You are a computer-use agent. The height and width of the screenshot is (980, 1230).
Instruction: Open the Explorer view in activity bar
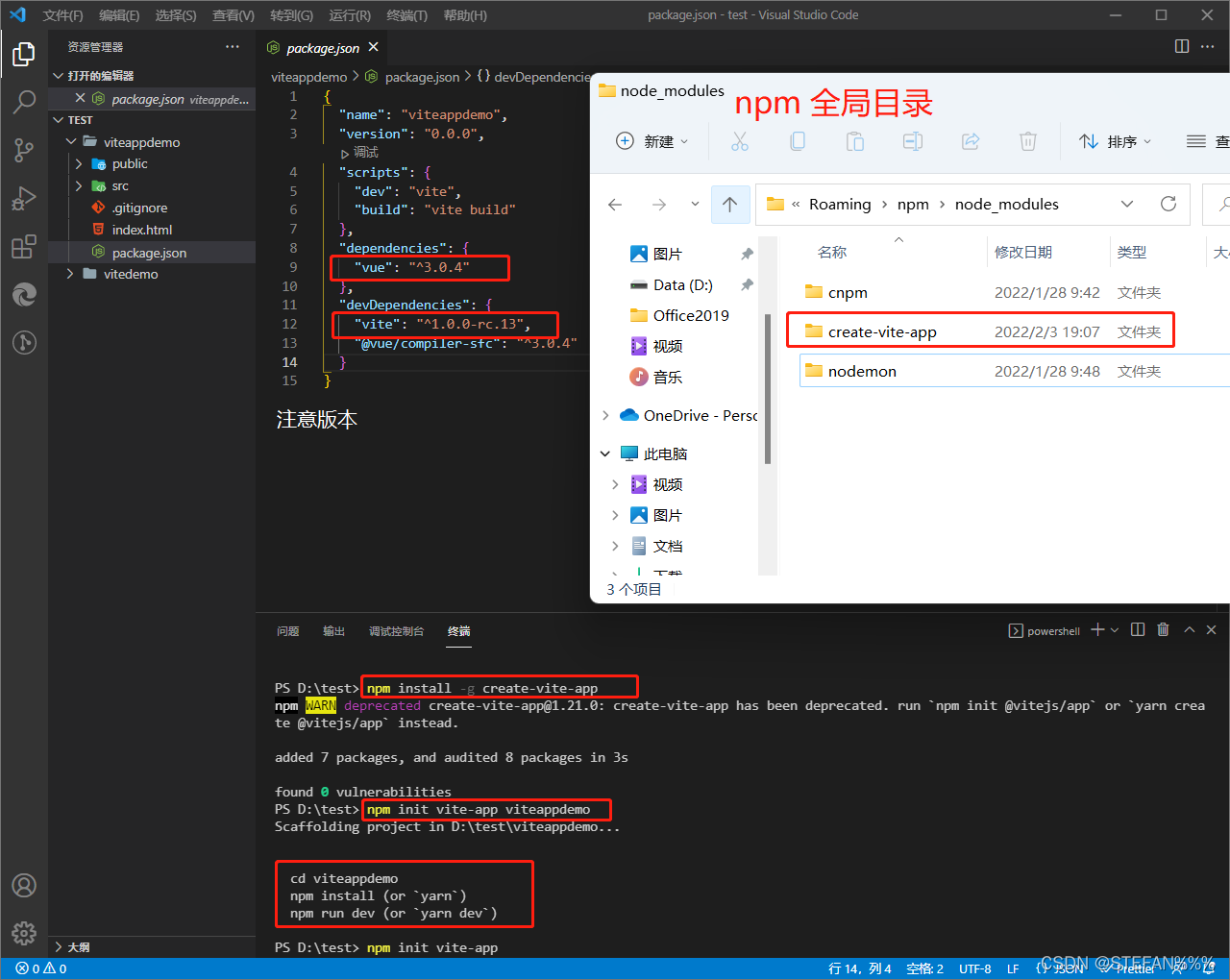[x=24, y=55]
